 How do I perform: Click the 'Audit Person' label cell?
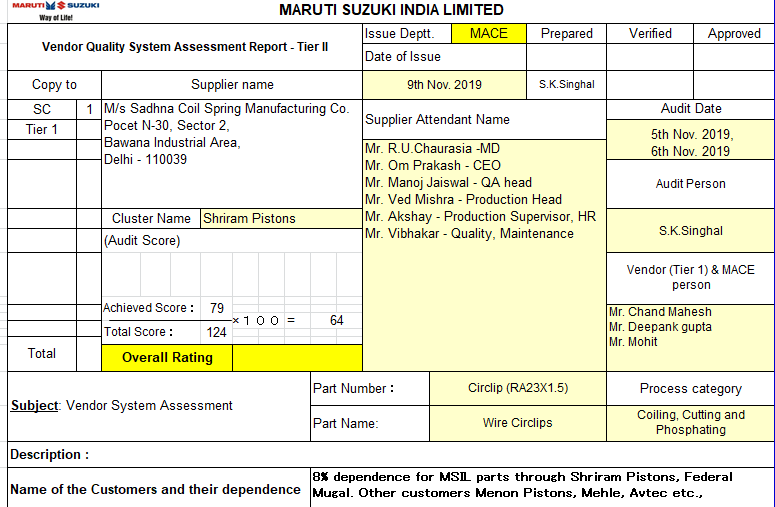(x=690, y=184)
